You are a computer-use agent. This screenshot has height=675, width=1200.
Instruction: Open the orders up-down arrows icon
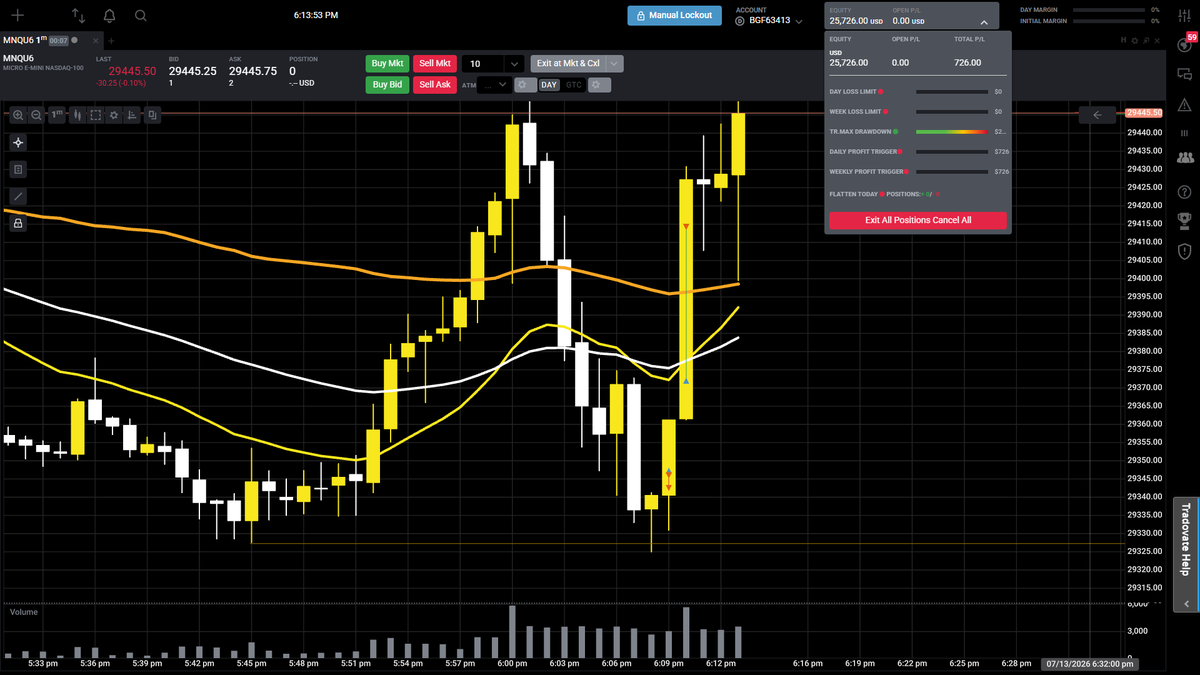coord(79,16)
